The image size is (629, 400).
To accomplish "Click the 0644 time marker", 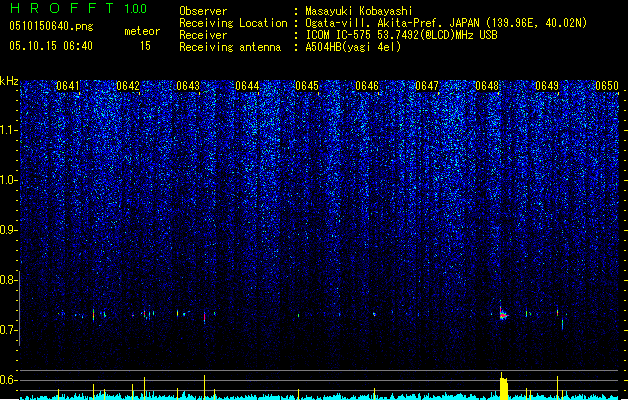I will point(247,86).
